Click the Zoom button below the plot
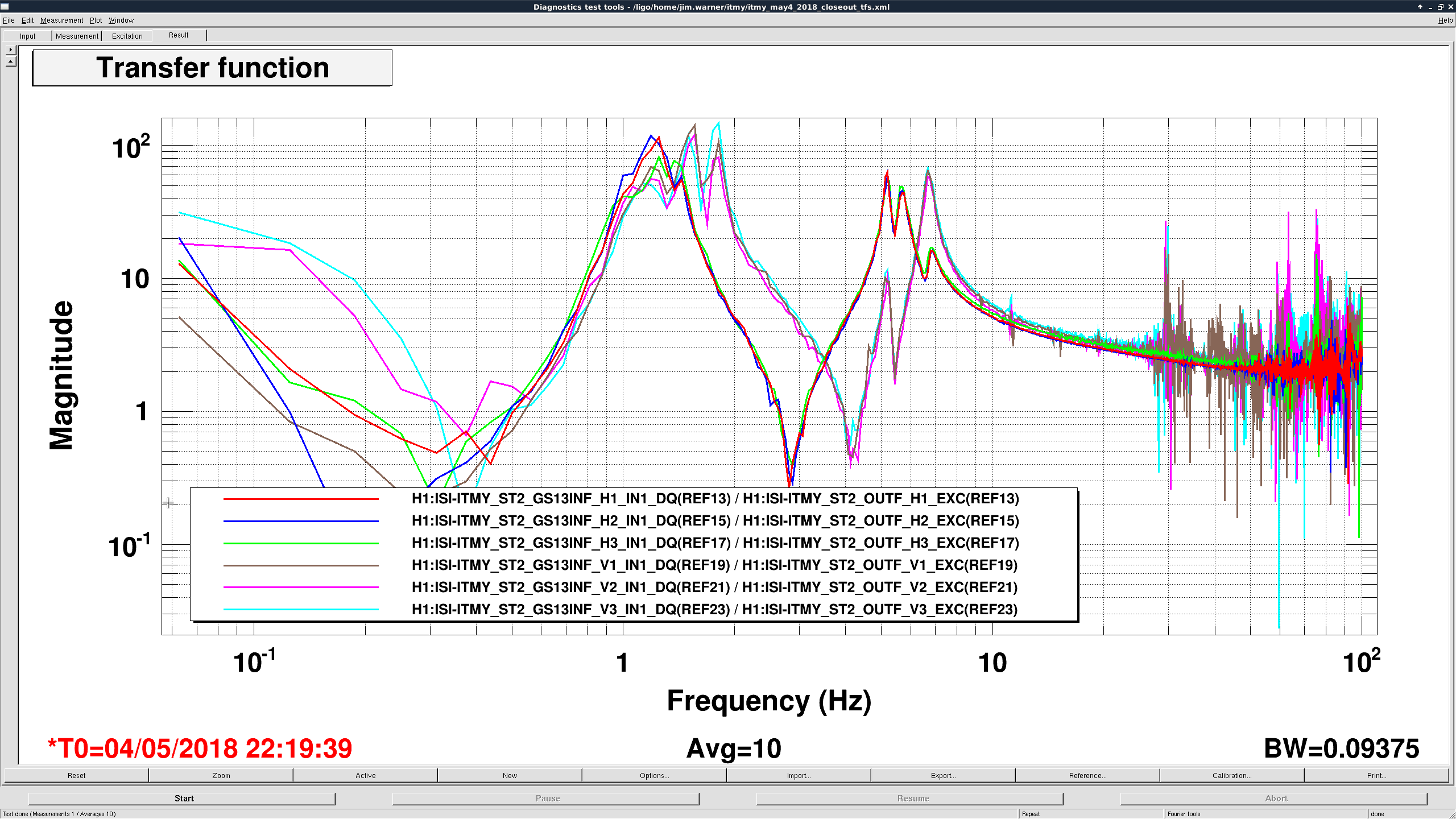The image size is (1456, 819). [x=221, y=776]
